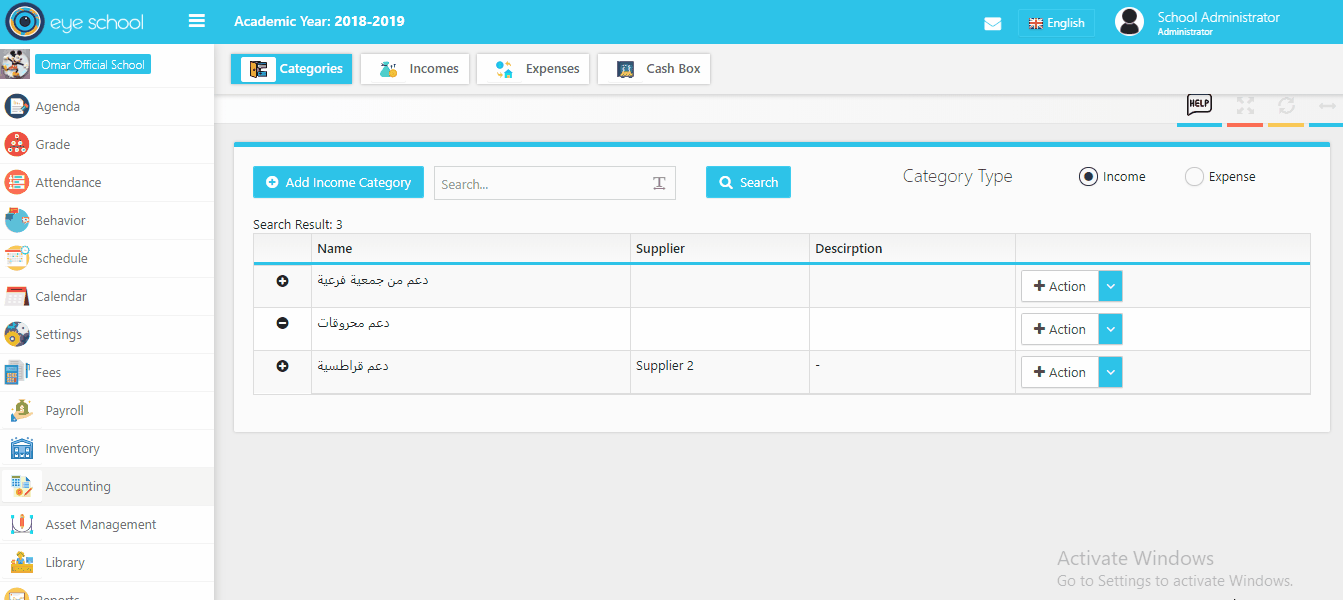This screenshot has height=600, width=1343.
Task: Open the Asset Management sidebar icon
Action: click(x=22, y=524)
